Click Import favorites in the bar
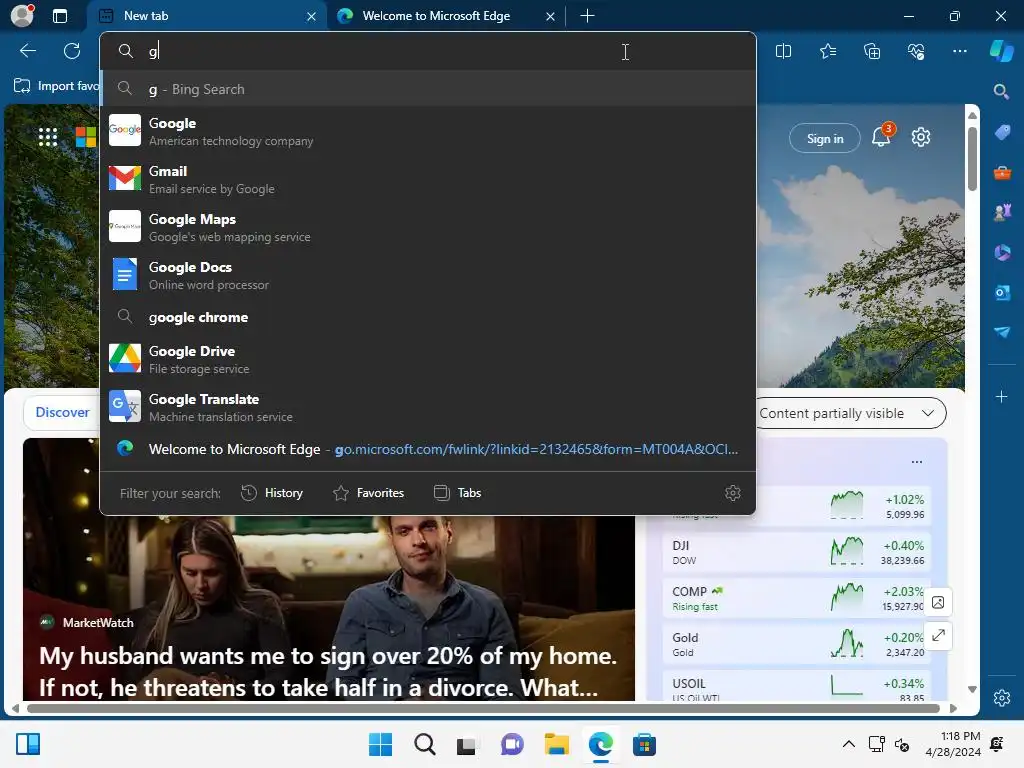Screen dimensions: 1024x768 pyautogui.click(x=56, y=86)
